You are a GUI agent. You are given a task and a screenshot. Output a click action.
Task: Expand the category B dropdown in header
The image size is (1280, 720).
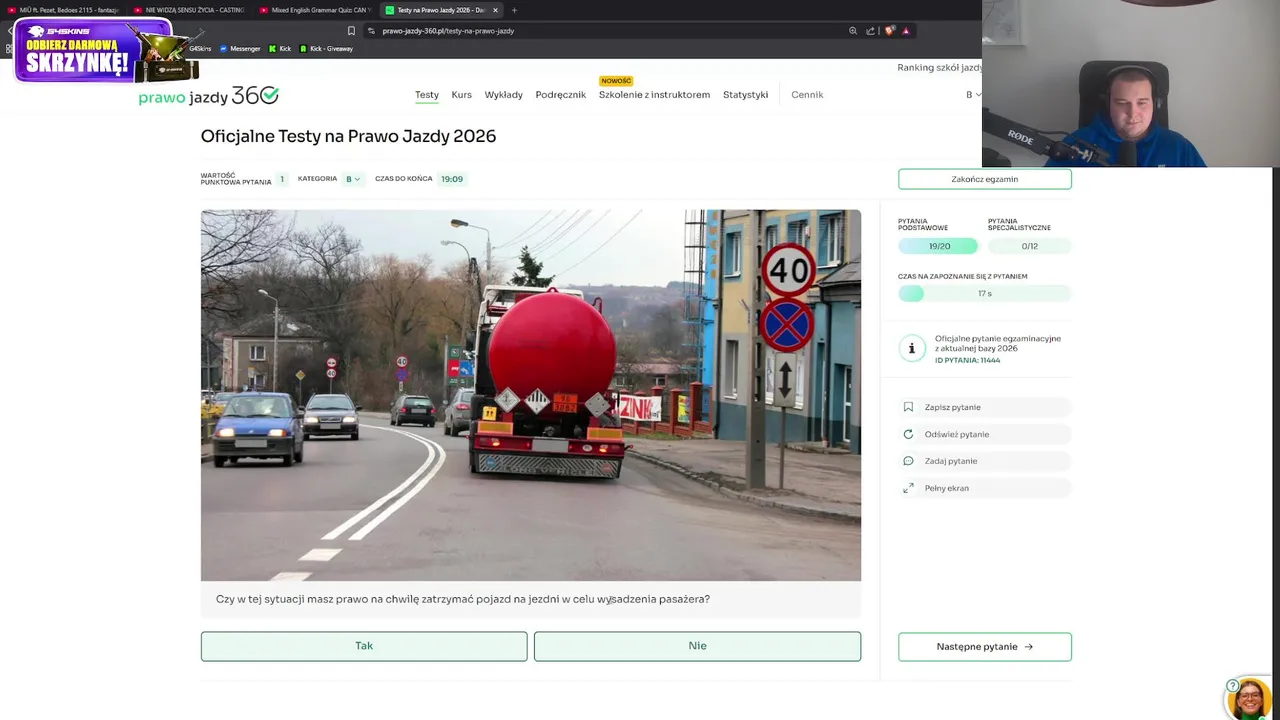tap(973, 95)
